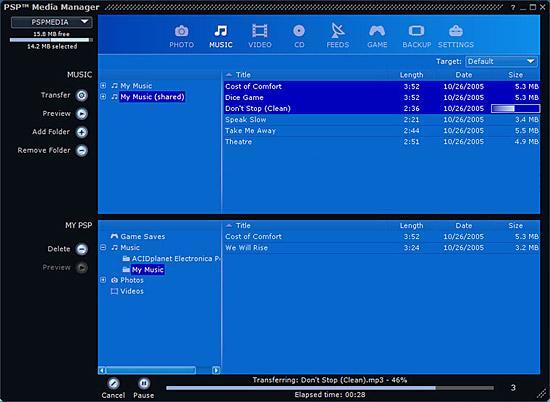550x402 pixels.
Task: Click the PSP tree horizontal scrollbar thumb
Action: pos(151,370)
